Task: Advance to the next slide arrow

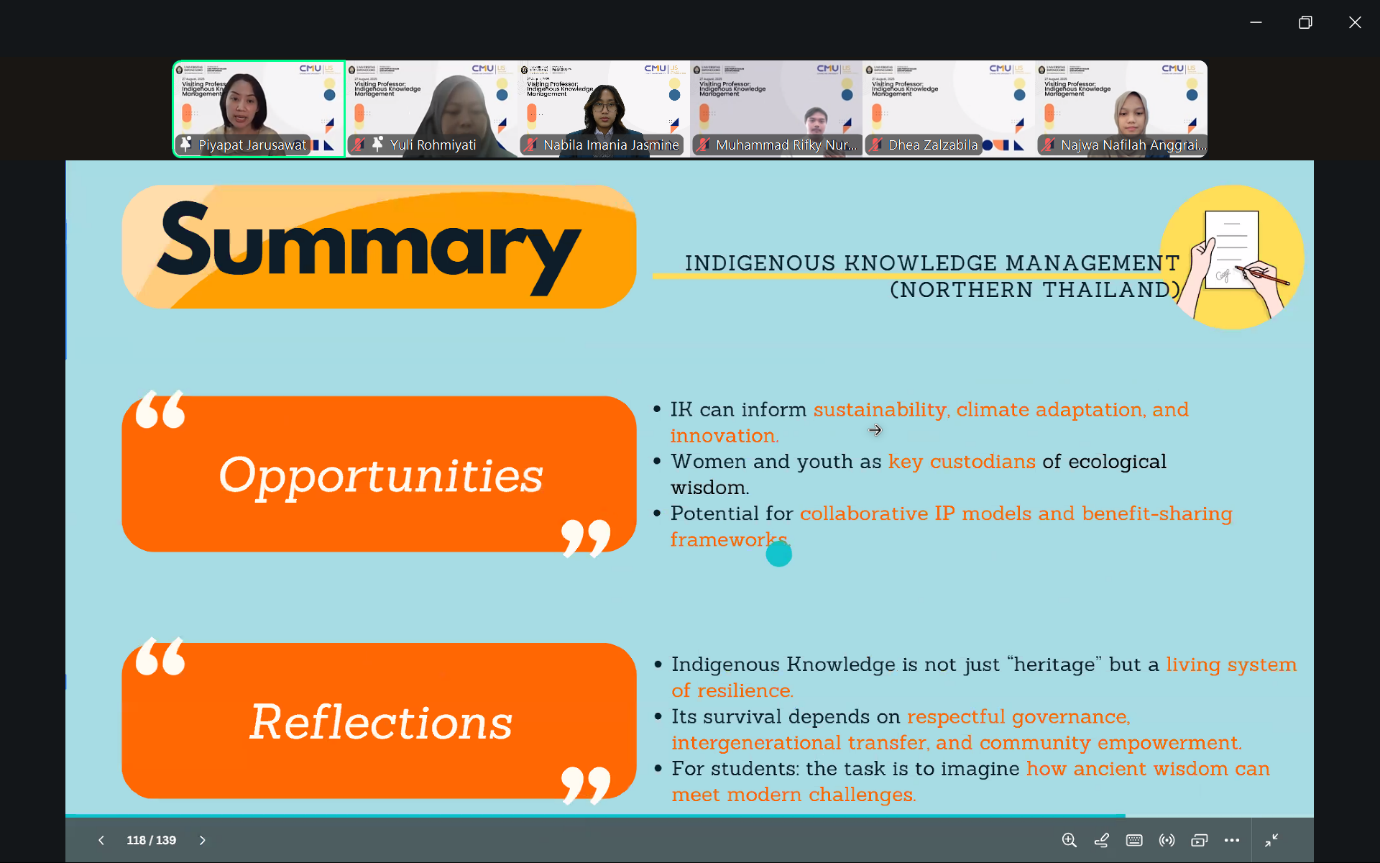Action: pos(202,840)
